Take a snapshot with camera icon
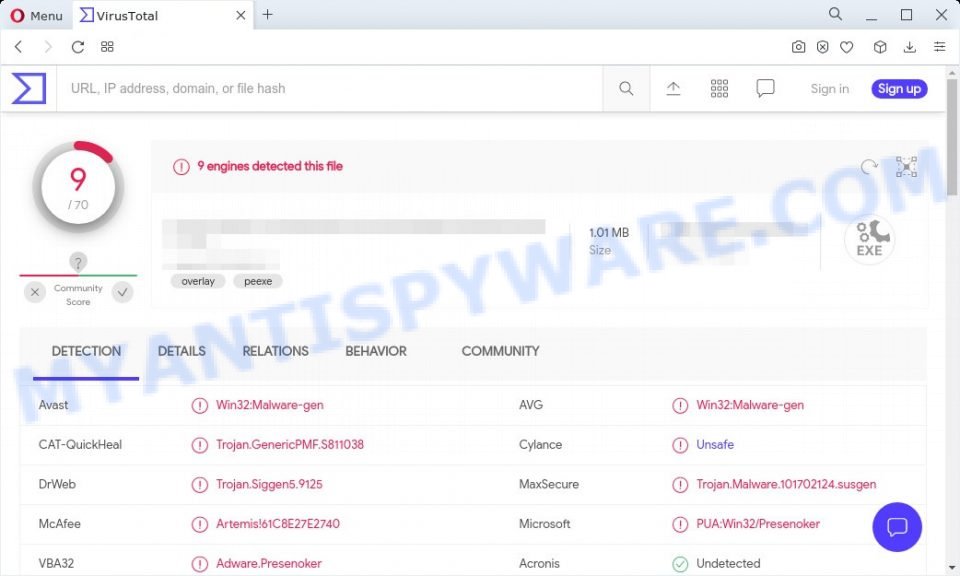Image resolution: width=960 pixels, height=576 pixels. [798, 47]
